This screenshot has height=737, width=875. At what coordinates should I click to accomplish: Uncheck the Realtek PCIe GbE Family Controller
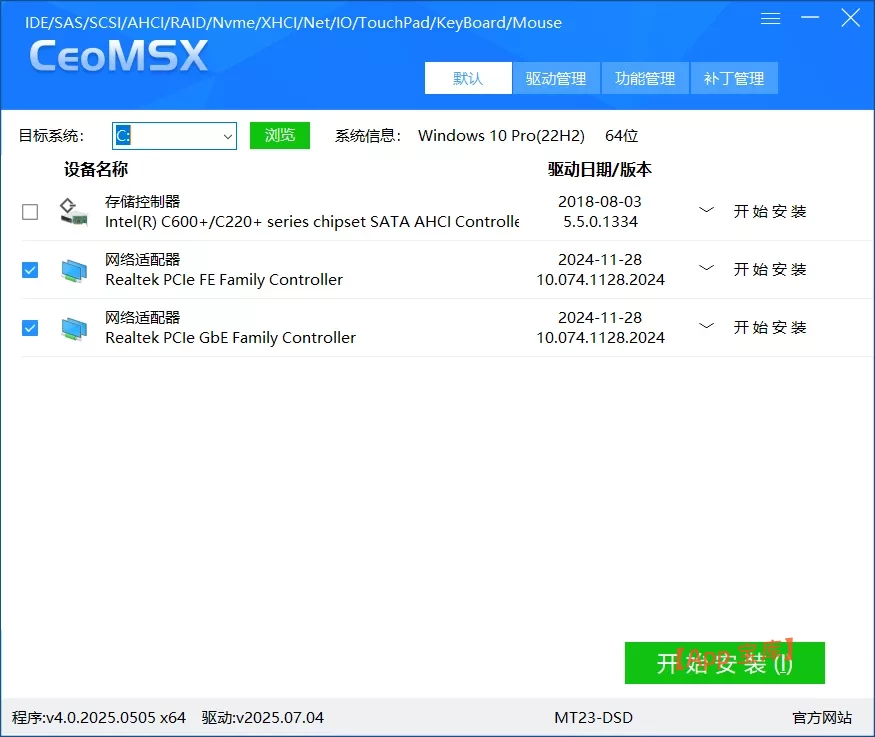[30, 328]
